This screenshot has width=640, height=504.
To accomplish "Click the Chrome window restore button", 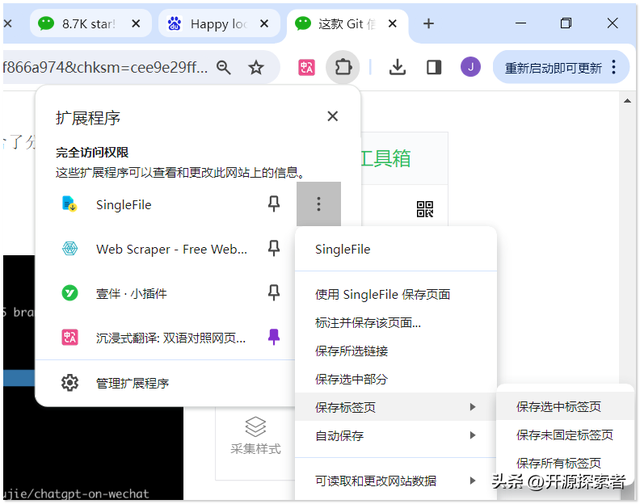I will click(566, 23).
